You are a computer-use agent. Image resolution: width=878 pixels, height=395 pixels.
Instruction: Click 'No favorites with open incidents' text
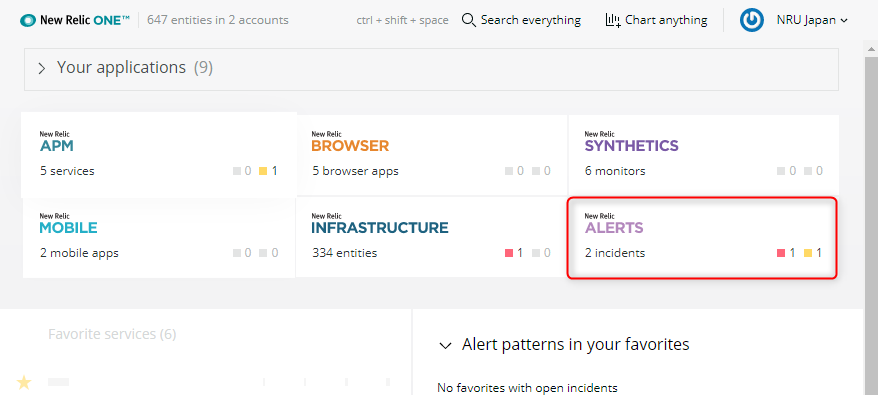[527, 388]
